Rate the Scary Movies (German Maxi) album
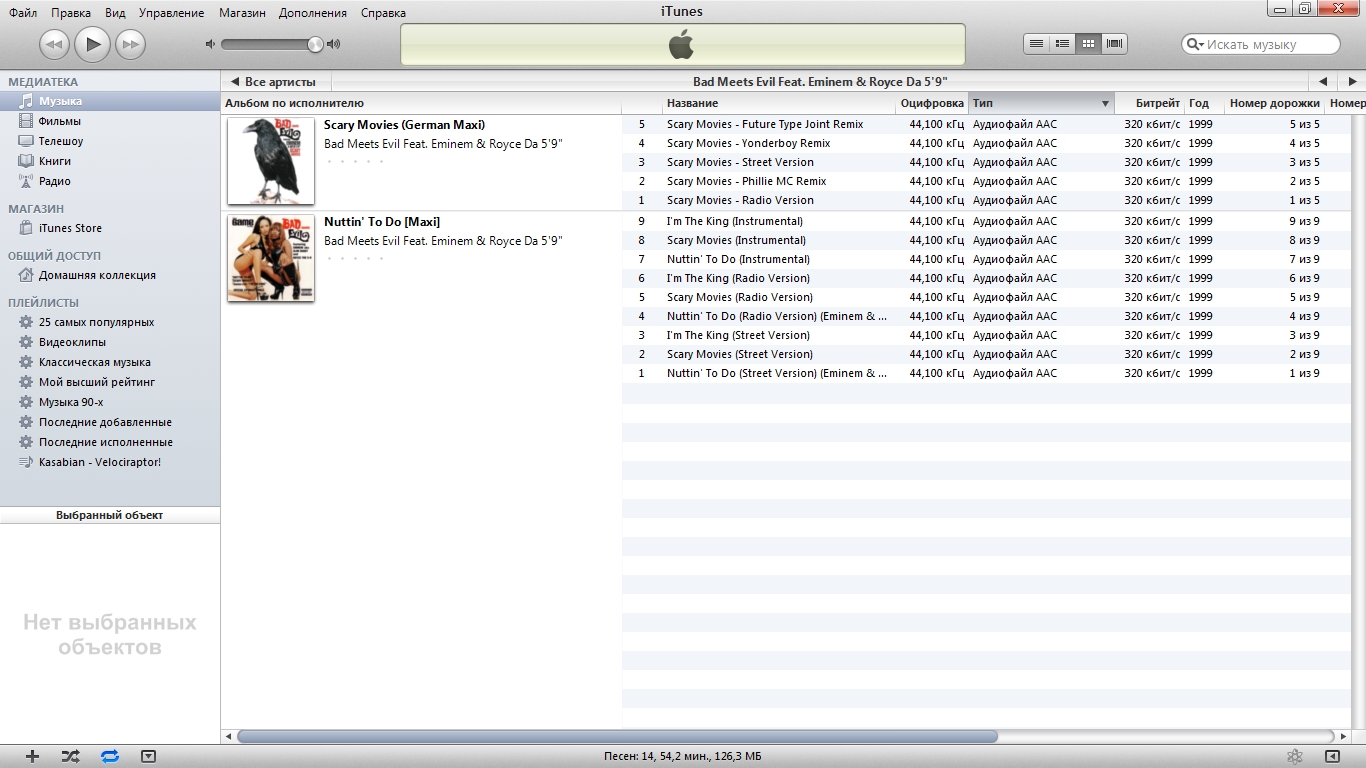1366x768 pixels. [355, 161]
